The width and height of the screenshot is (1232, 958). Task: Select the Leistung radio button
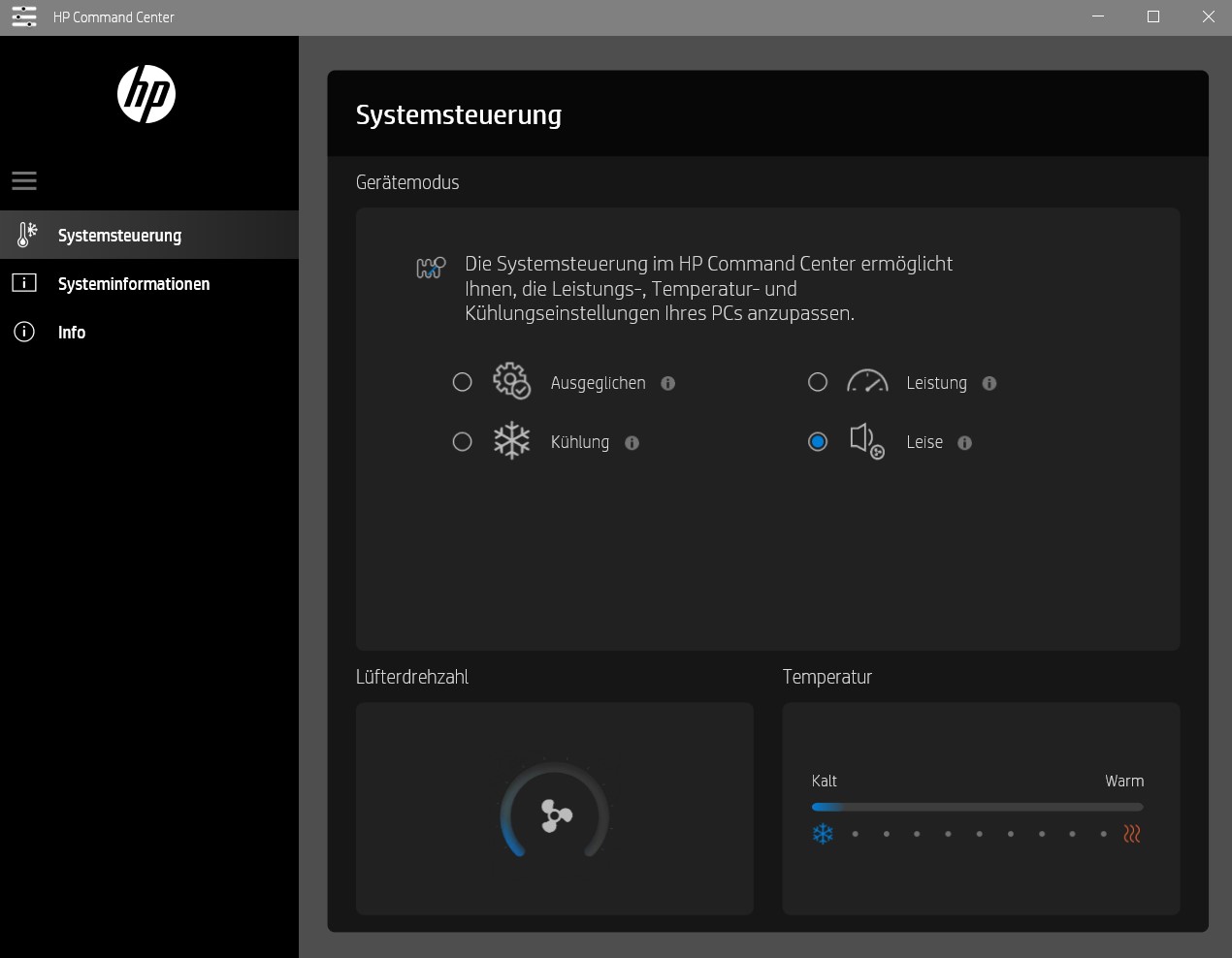[x=818, y=382]
